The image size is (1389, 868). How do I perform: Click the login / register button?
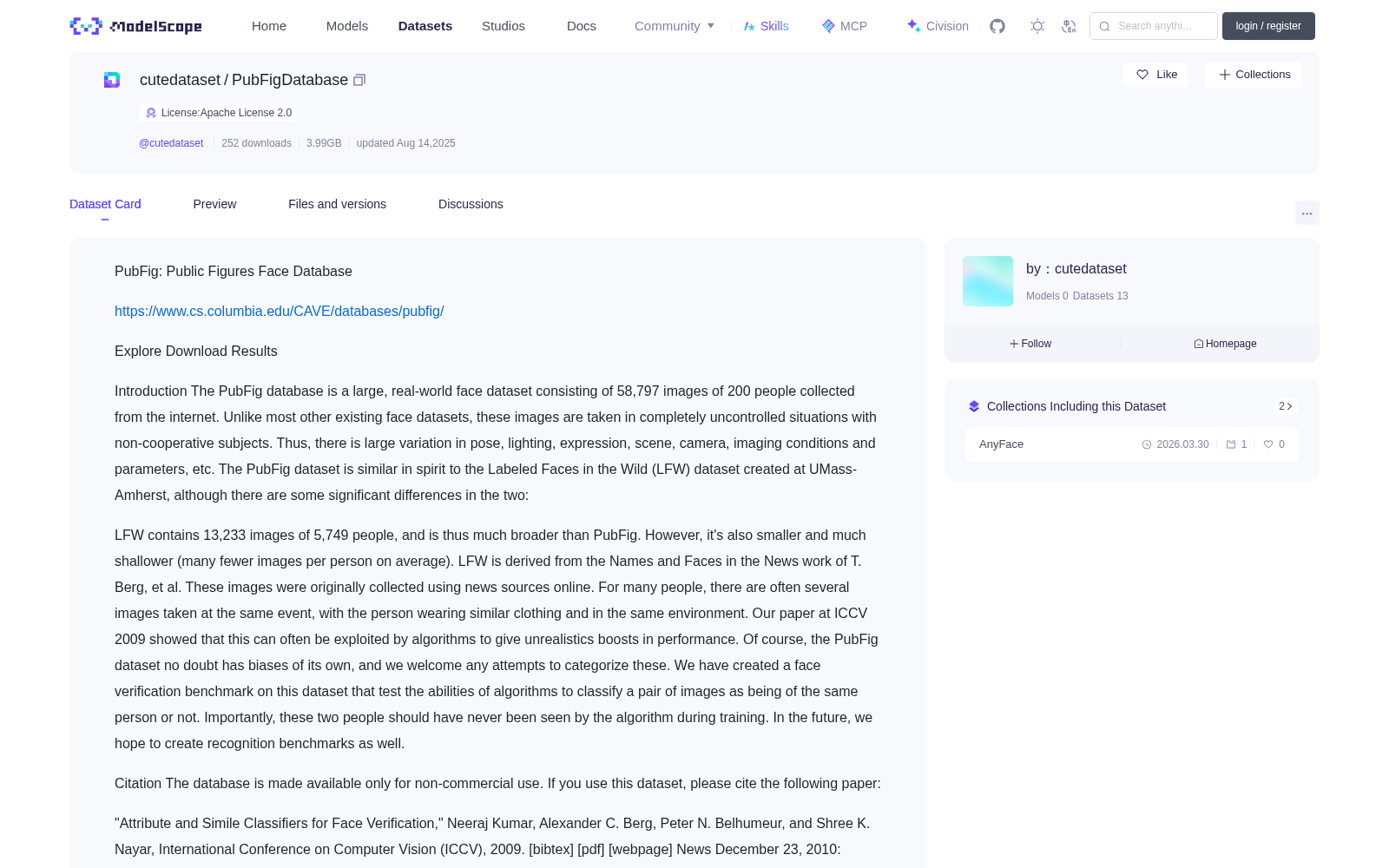click(x=1268, y=26)
